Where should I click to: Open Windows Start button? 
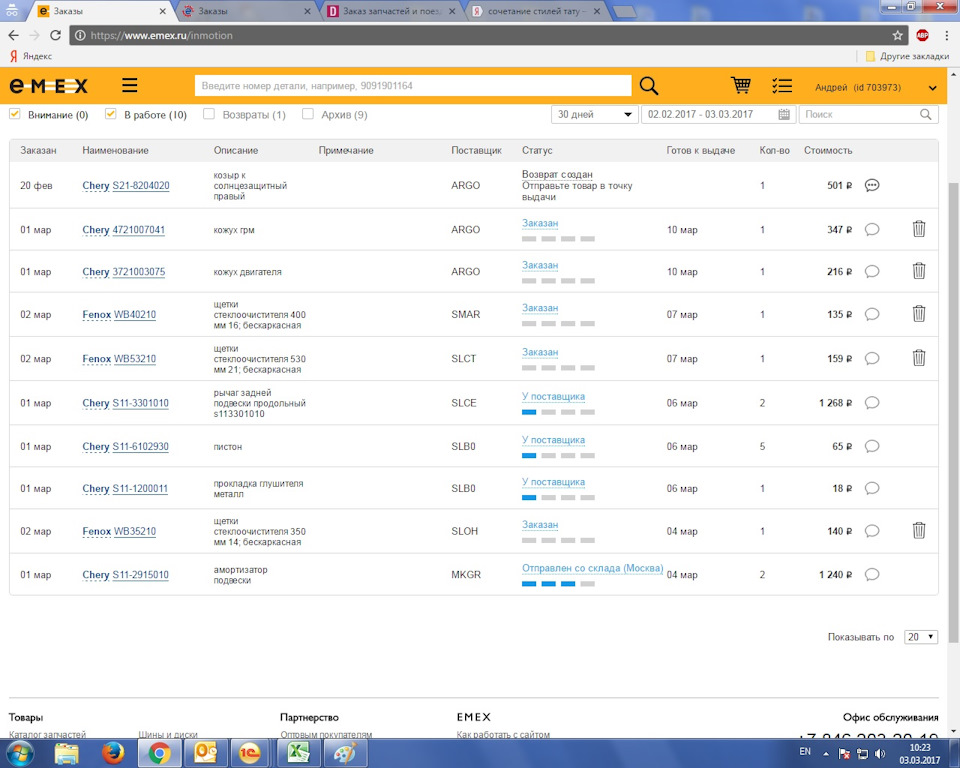tap(20, 753)
